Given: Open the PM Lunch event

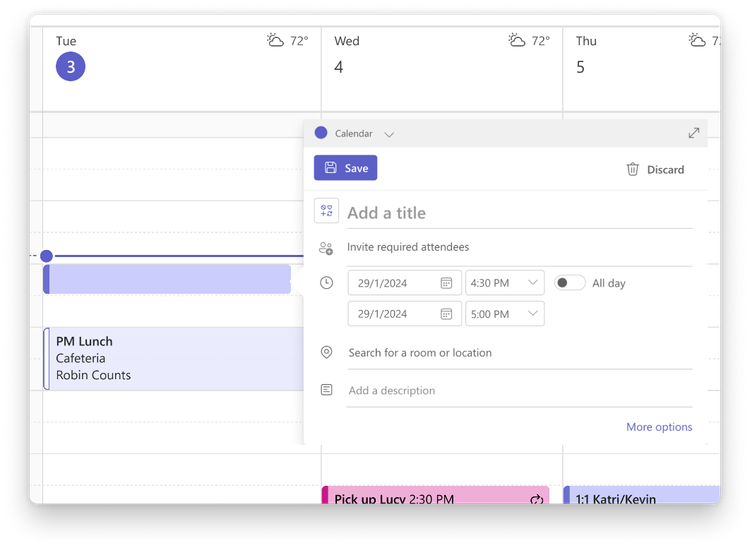Looking at the screenshot, I should point(173,359).
